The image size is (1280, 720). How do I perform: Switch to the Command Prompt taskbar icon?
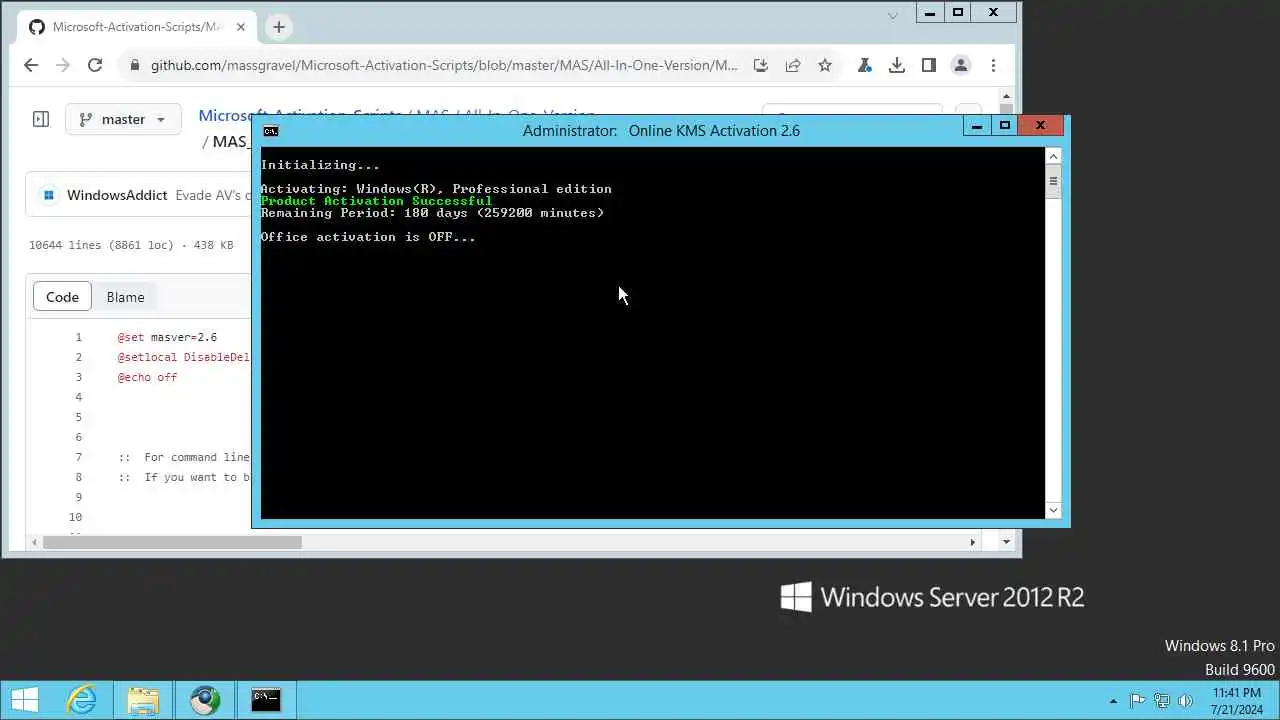coord(266,700)
